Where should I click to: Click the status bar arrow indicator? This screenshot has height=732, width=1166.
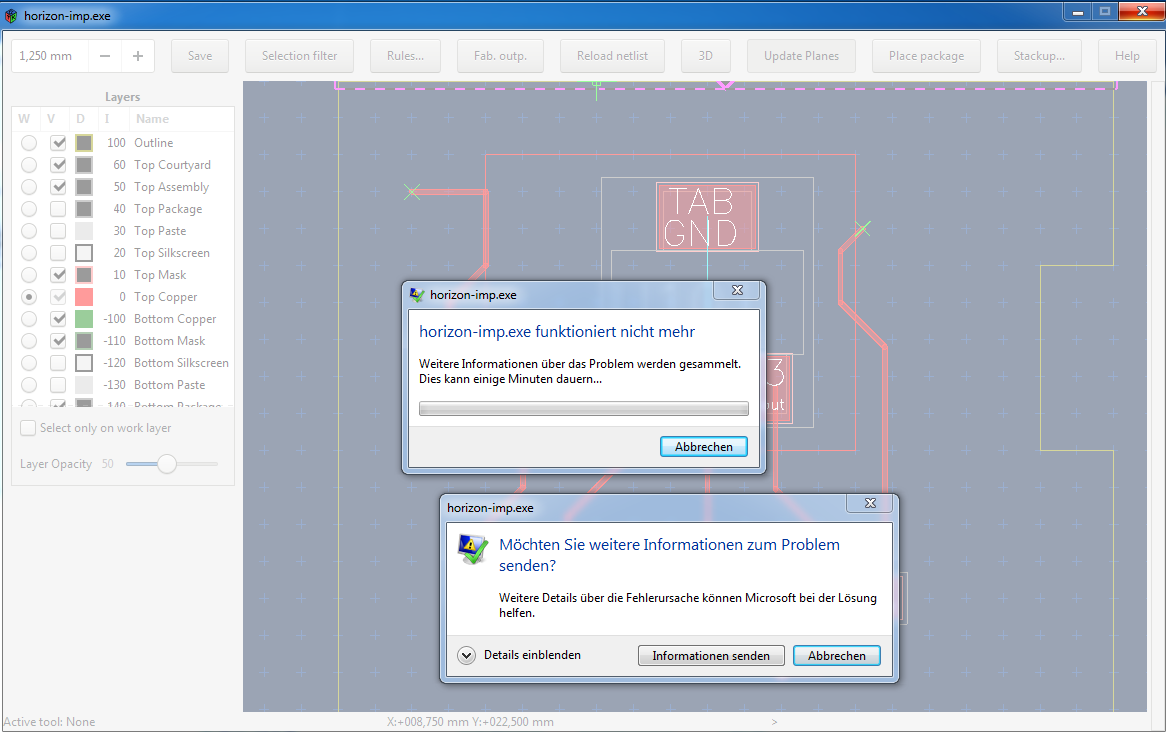pos(774,722)
